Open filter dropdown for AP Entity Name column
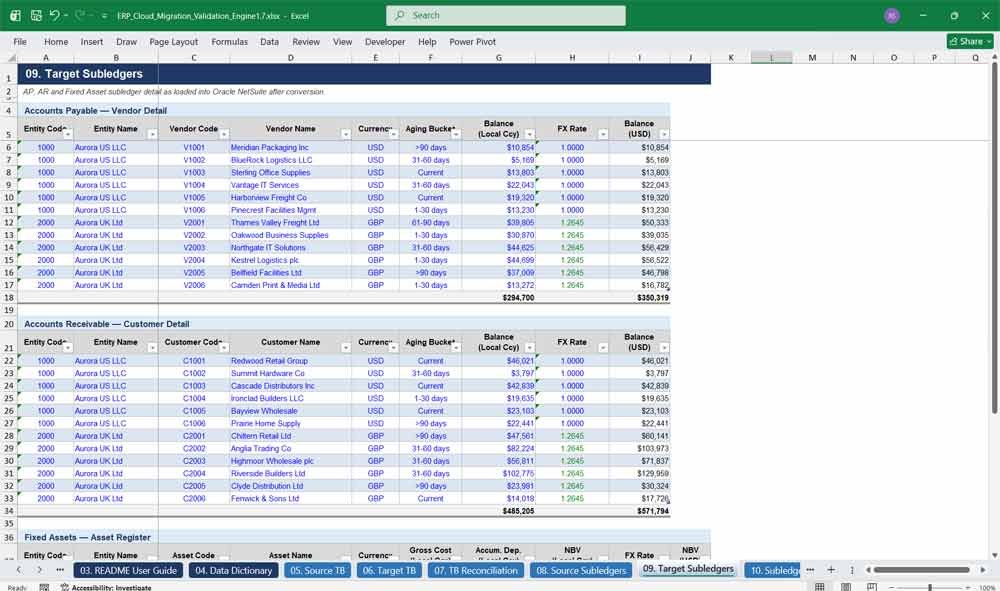1000x591 pixels. click(x=152, y=135)
